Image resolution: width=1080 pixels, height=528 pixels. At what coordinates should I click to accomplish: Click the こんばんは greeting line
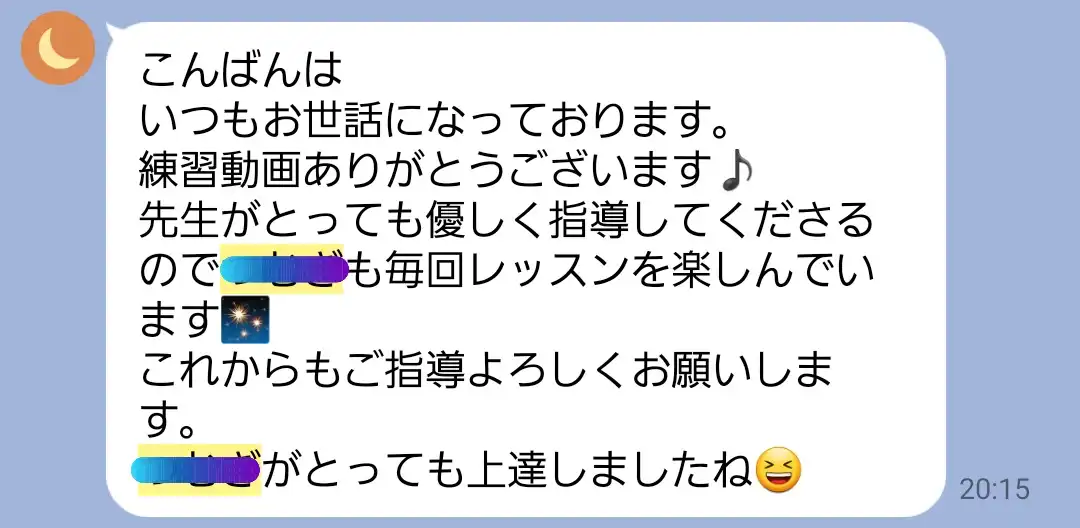click(x=241, y=70)
